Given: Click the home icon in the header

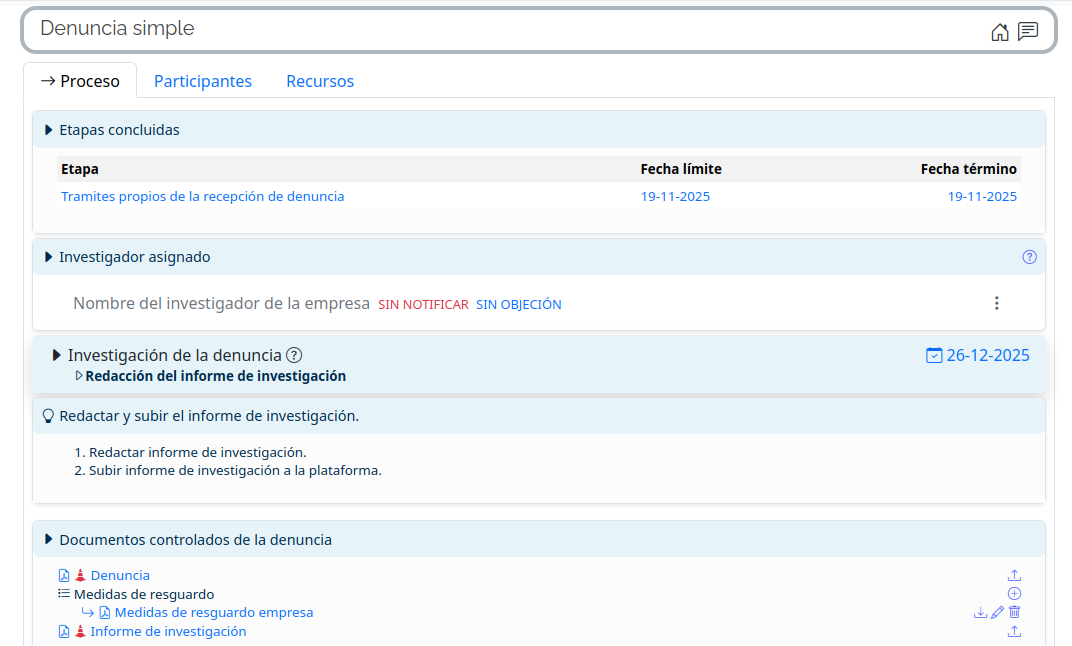Looking at the screenshot, I should tap(999, 32).
